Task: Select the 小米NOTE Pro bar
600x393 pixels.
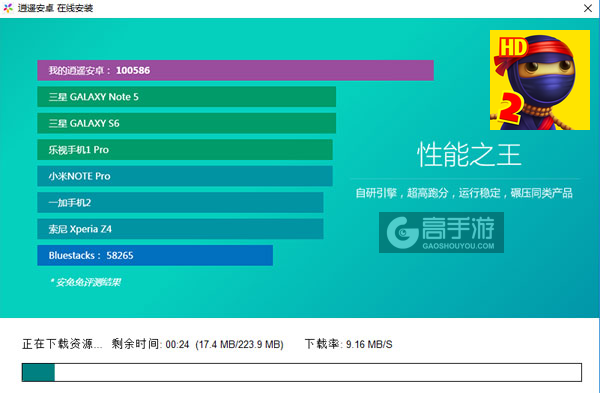Action: (185, 176)
